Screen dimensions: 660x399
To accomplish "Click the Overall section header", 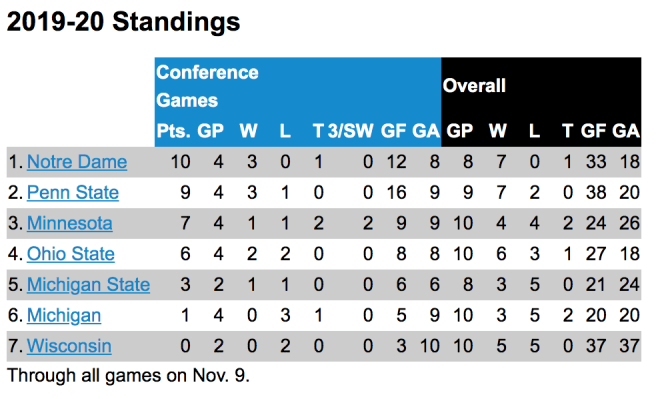I will click(474, 86).
